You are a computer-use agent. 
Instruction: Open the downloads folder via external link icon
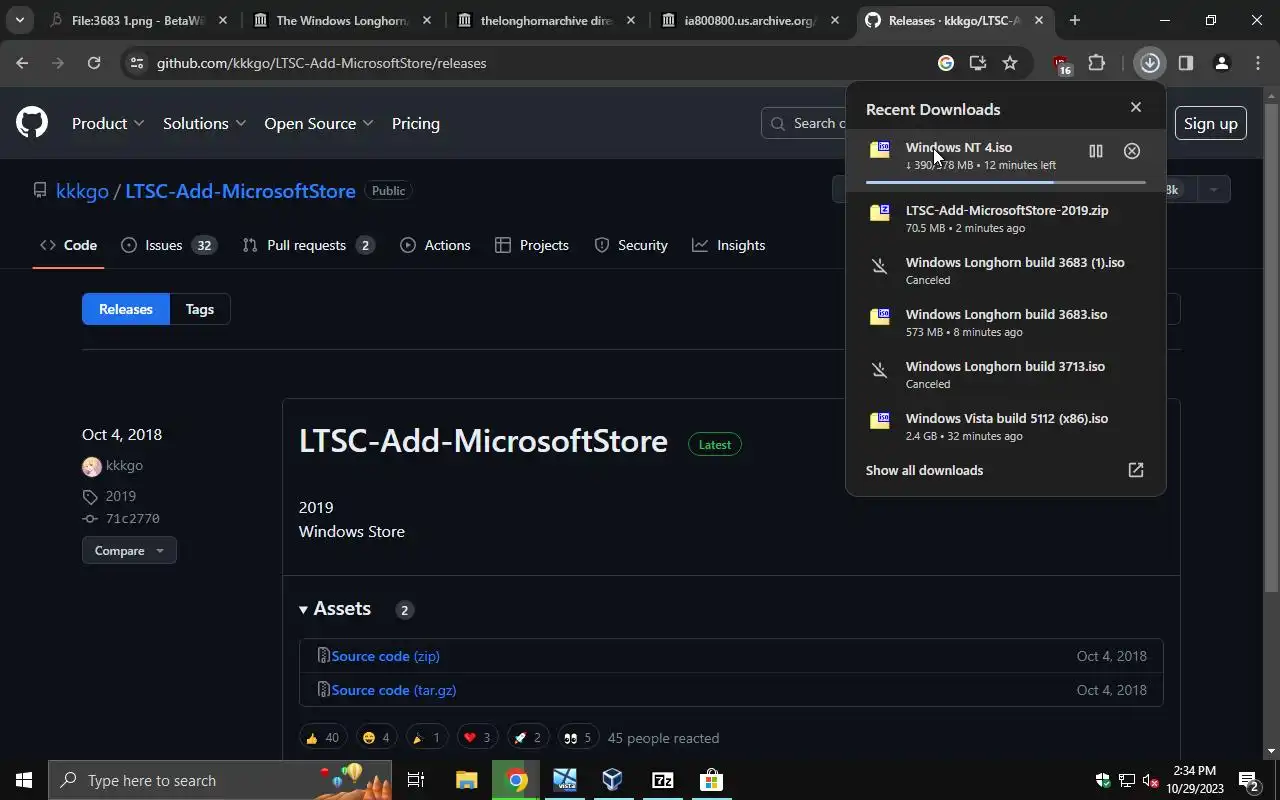[x=1136, y=470]
